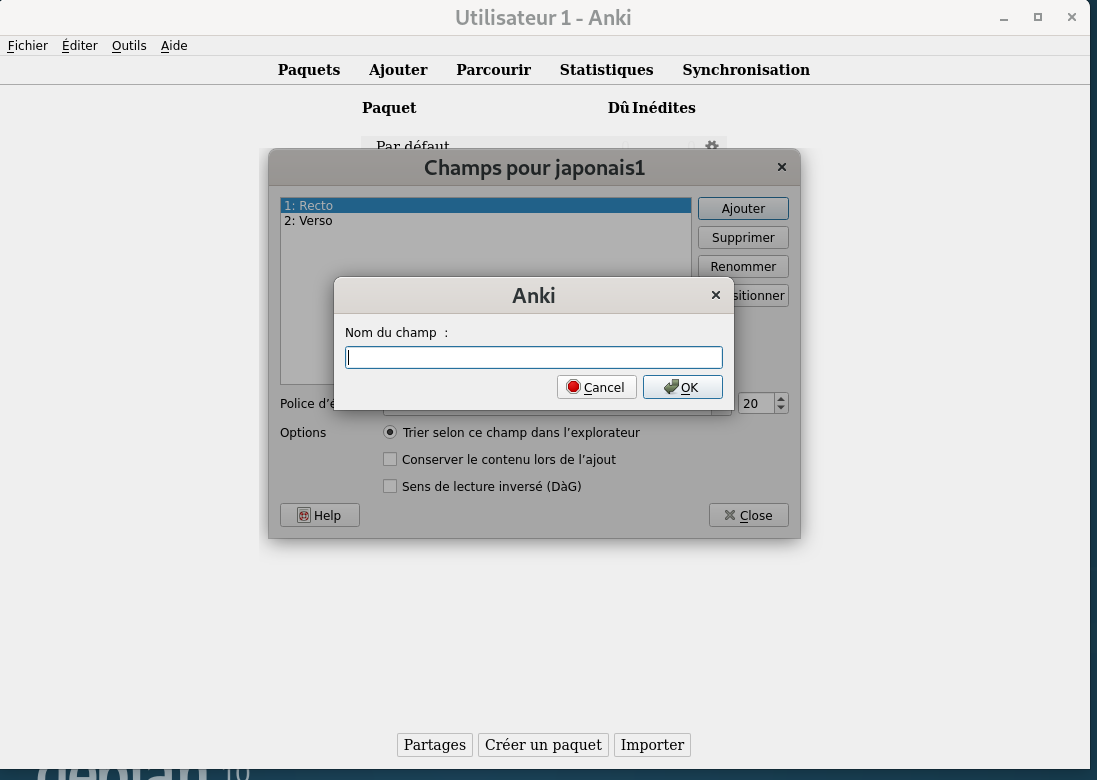Click the green arrow icon on OK
This screenshot has width=1097, height=780.
click(670, 387)
